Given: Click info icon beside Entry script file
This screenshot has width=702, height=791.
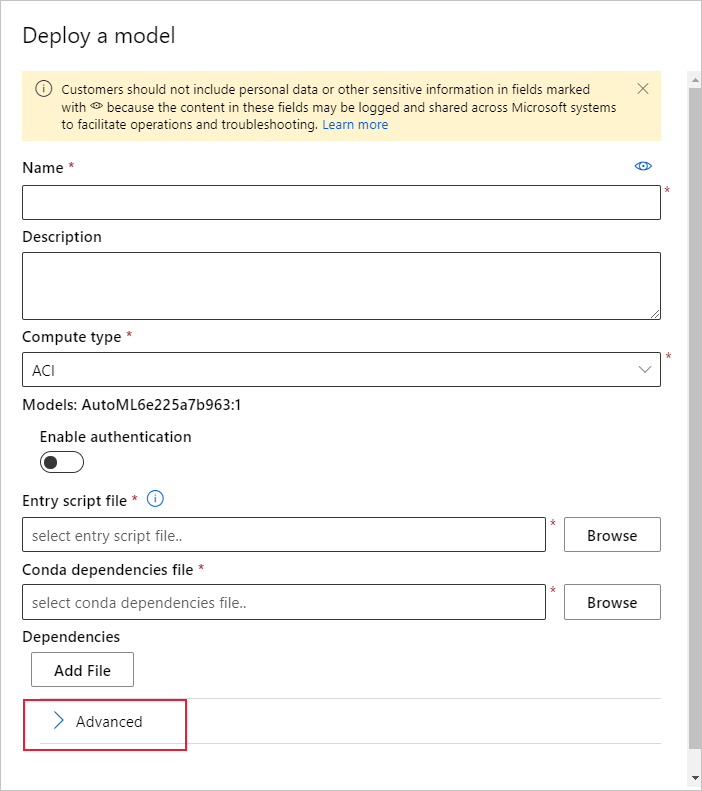Looking at the screenshot, I should pyautogui.click(x=155, y=499).
